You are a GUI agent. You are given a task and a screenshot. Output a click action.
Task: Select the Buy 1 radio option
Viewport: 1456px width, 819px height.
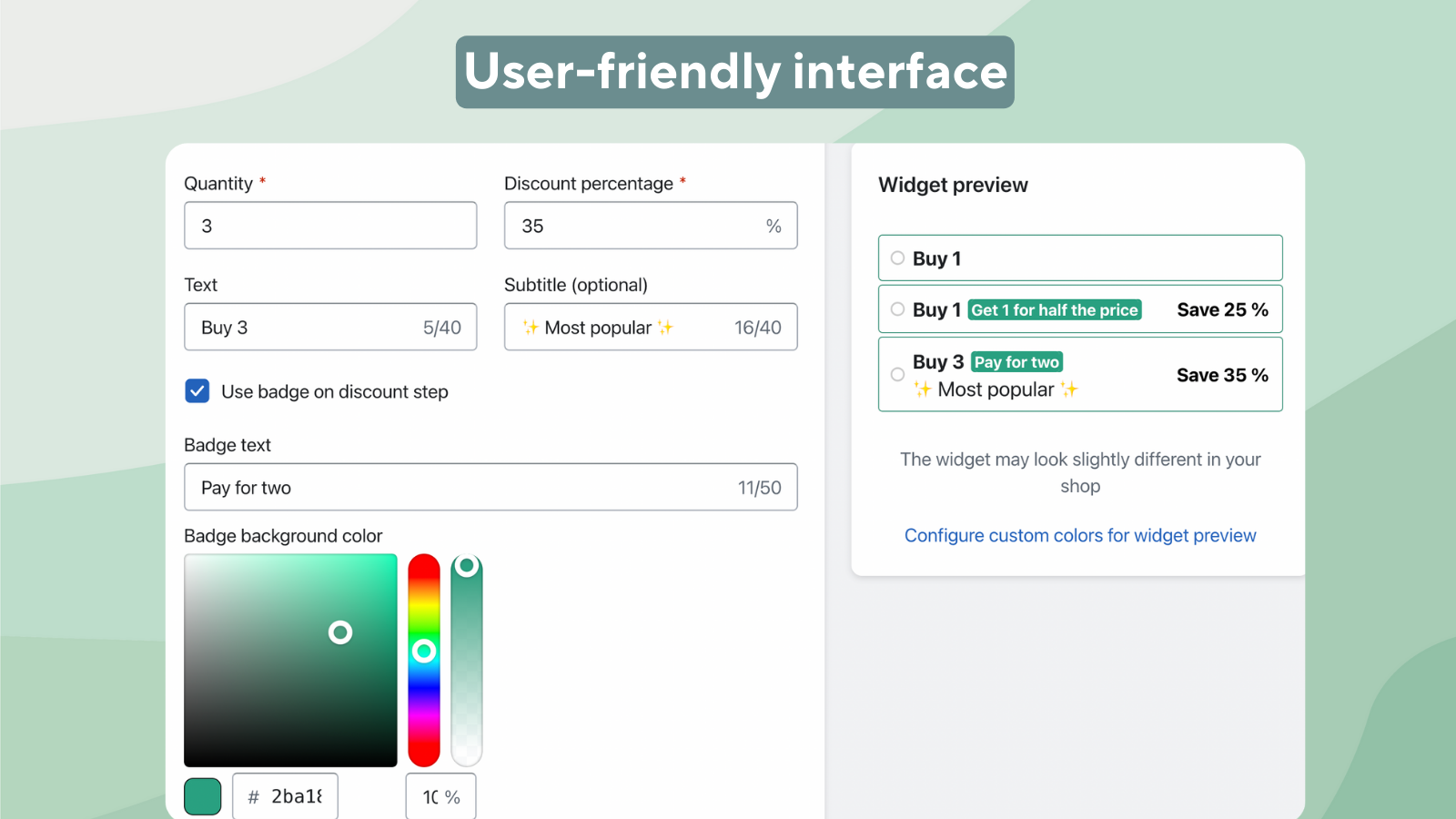tap(897, 258)
